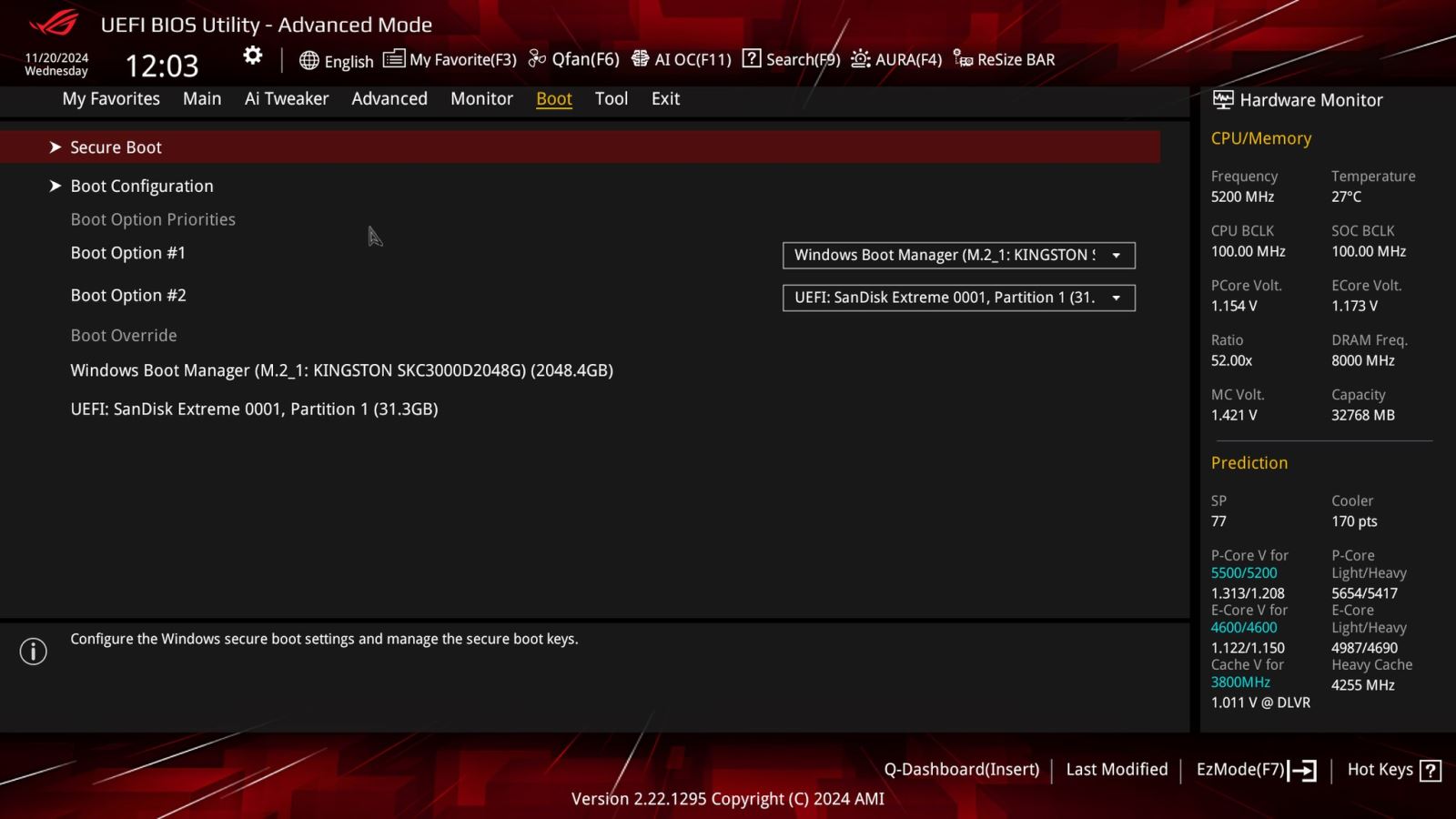Viewport: 1456px width, 819px height.
Task: Click the 27°C temperature value
Action: point(1347,197)
